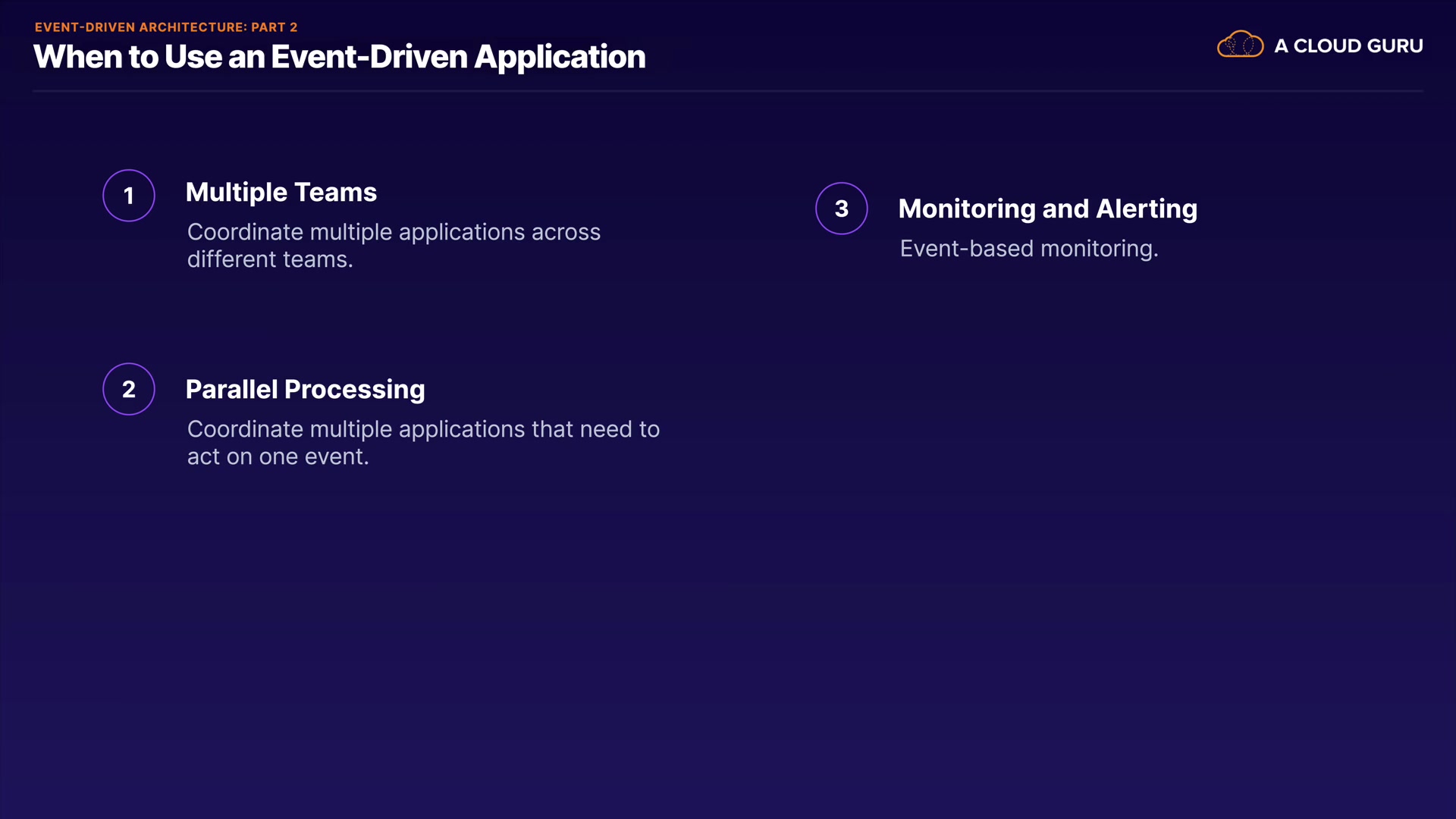Screen dimensions: 1456x819
Task: Click the word 'Processing' in second heading
Action: (354, 390)
